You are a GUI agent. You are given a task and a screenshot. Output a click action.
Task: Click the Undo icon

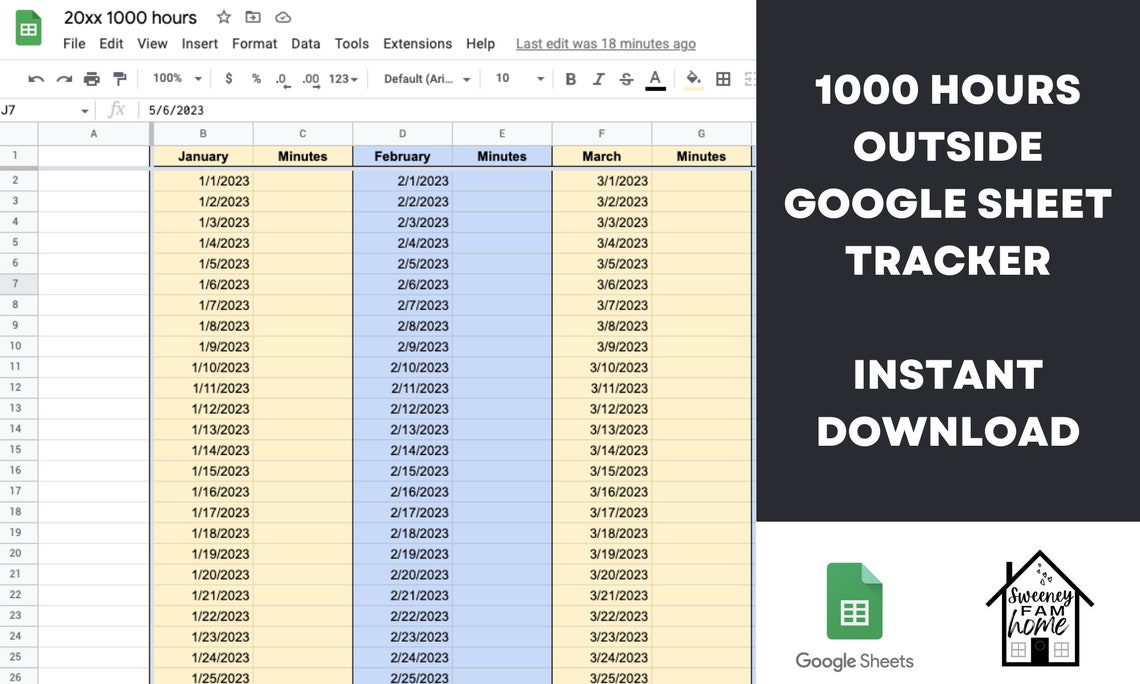tap(36, 78)
